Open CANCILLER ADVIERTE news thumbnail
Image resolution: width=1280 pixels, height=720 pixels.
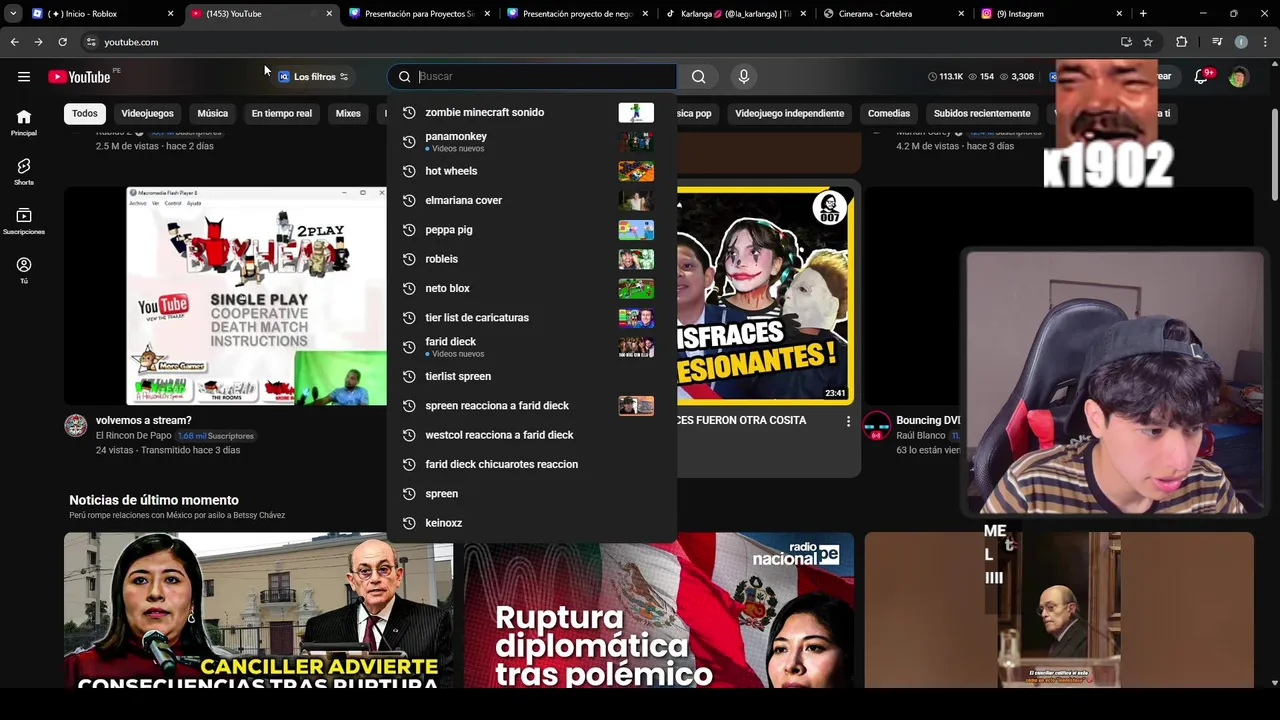258,610
